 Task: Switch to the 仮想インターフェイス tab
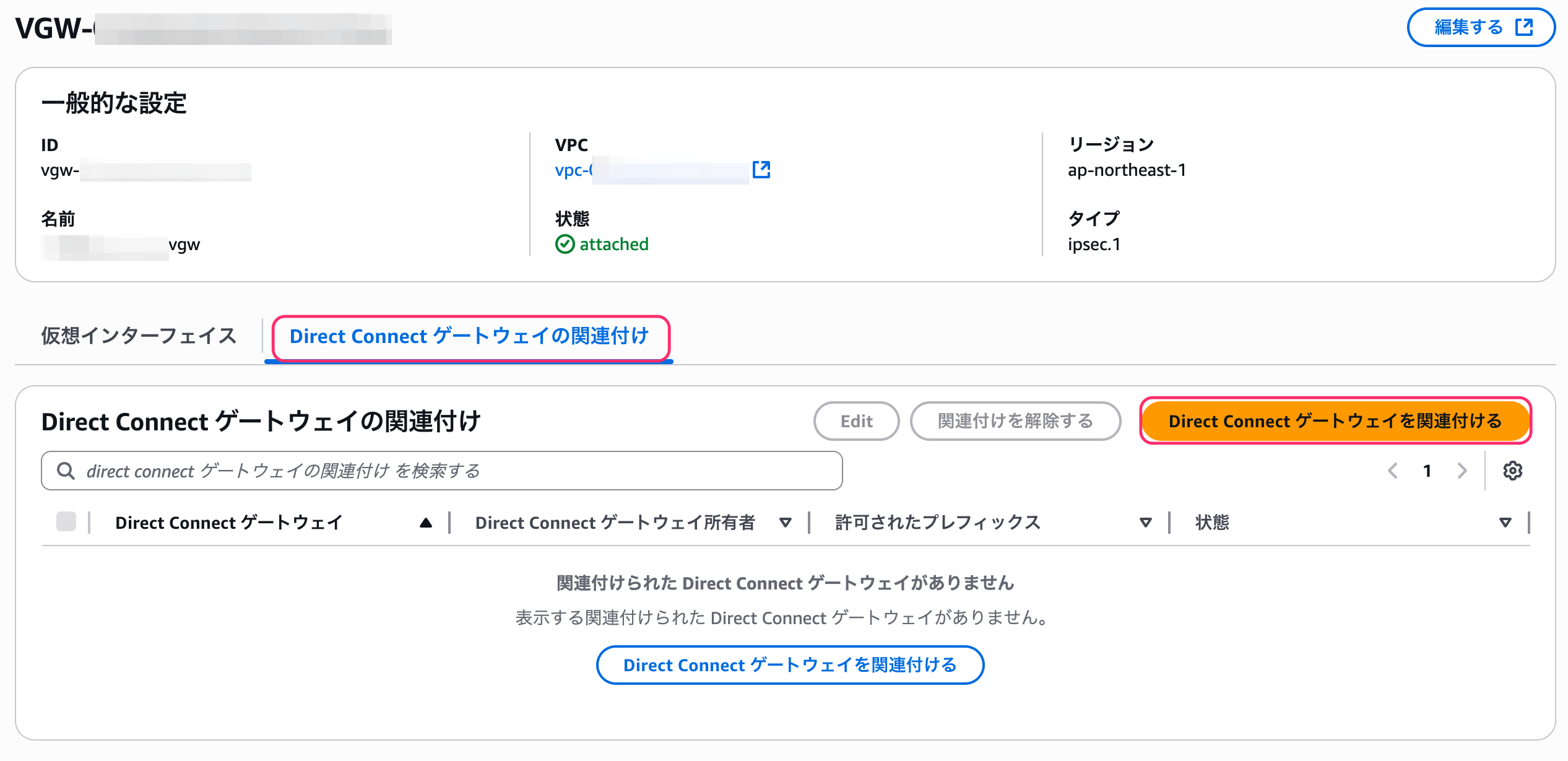(x=139, y=336)
